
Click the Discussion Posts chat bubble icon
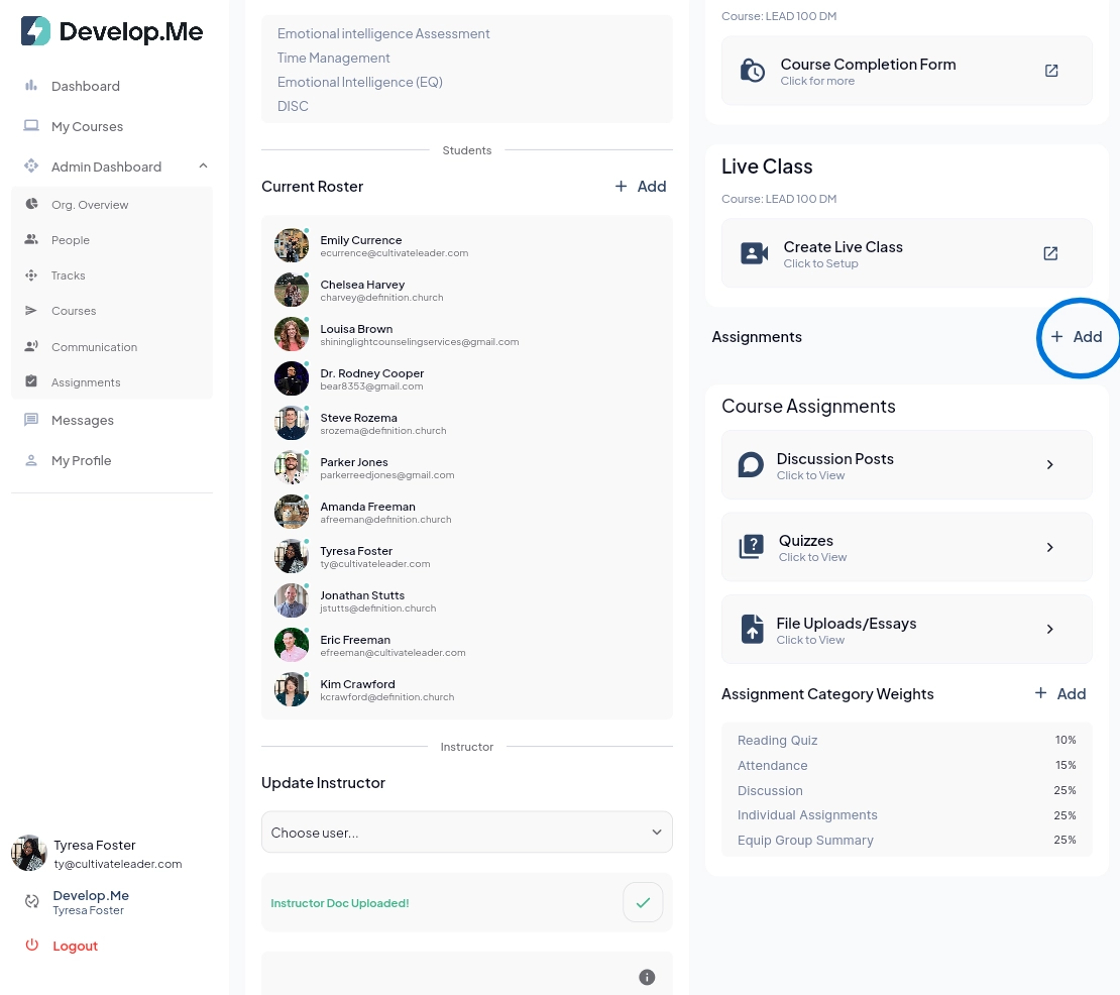click(x=750, y=465)
